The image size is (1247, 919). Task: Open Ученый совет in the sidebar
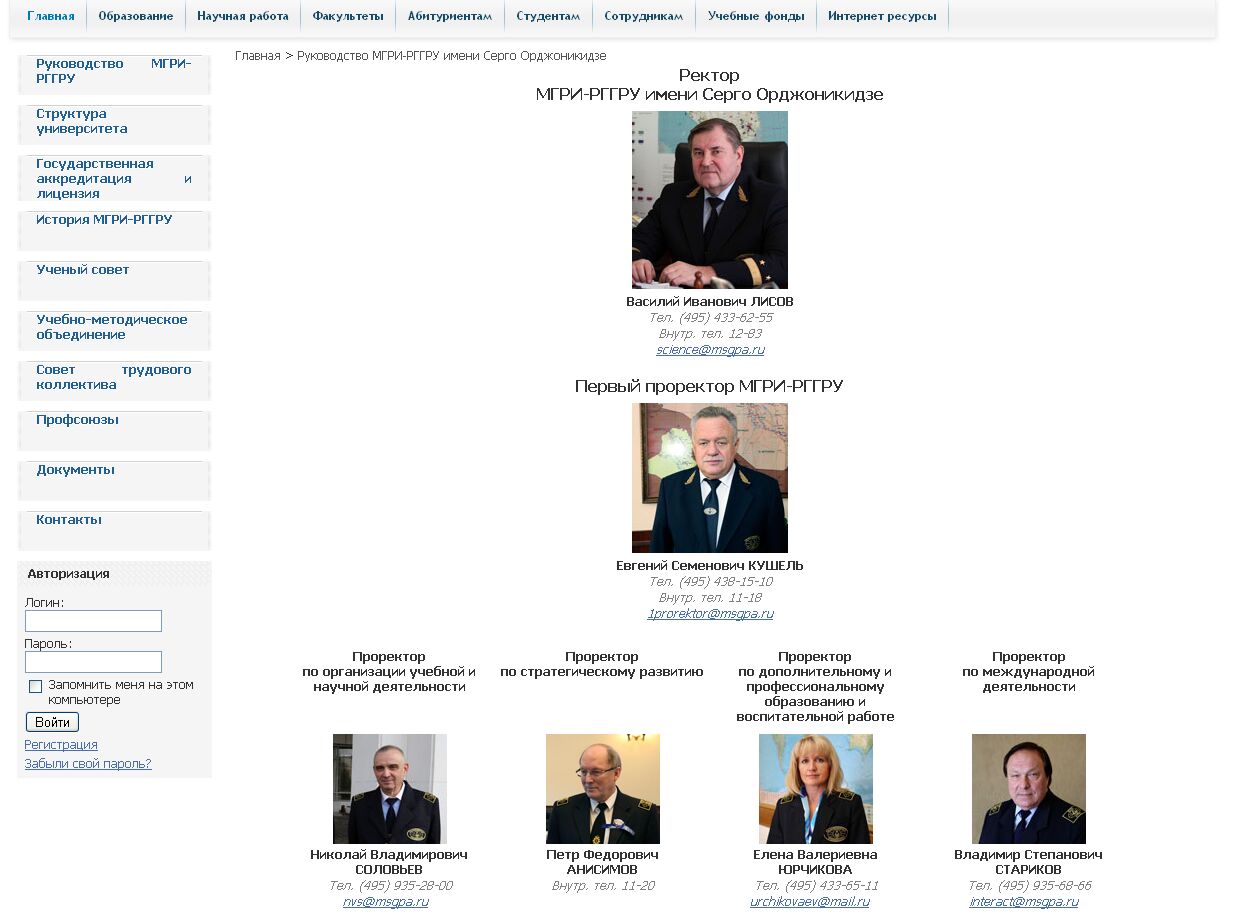pos(82,270)
